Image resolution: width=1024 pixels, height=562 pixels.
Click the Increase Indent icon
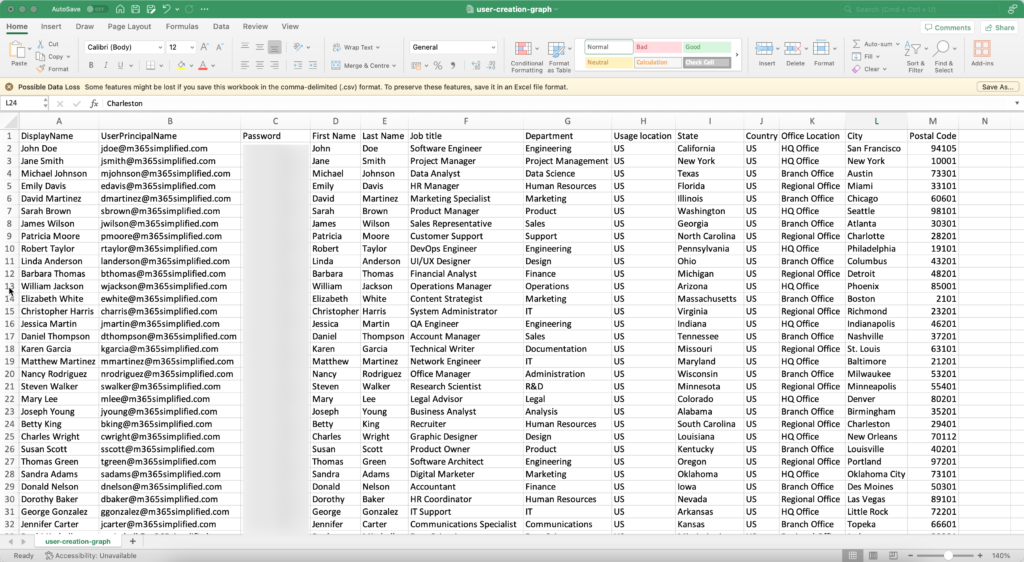click(x=313, y=65)
